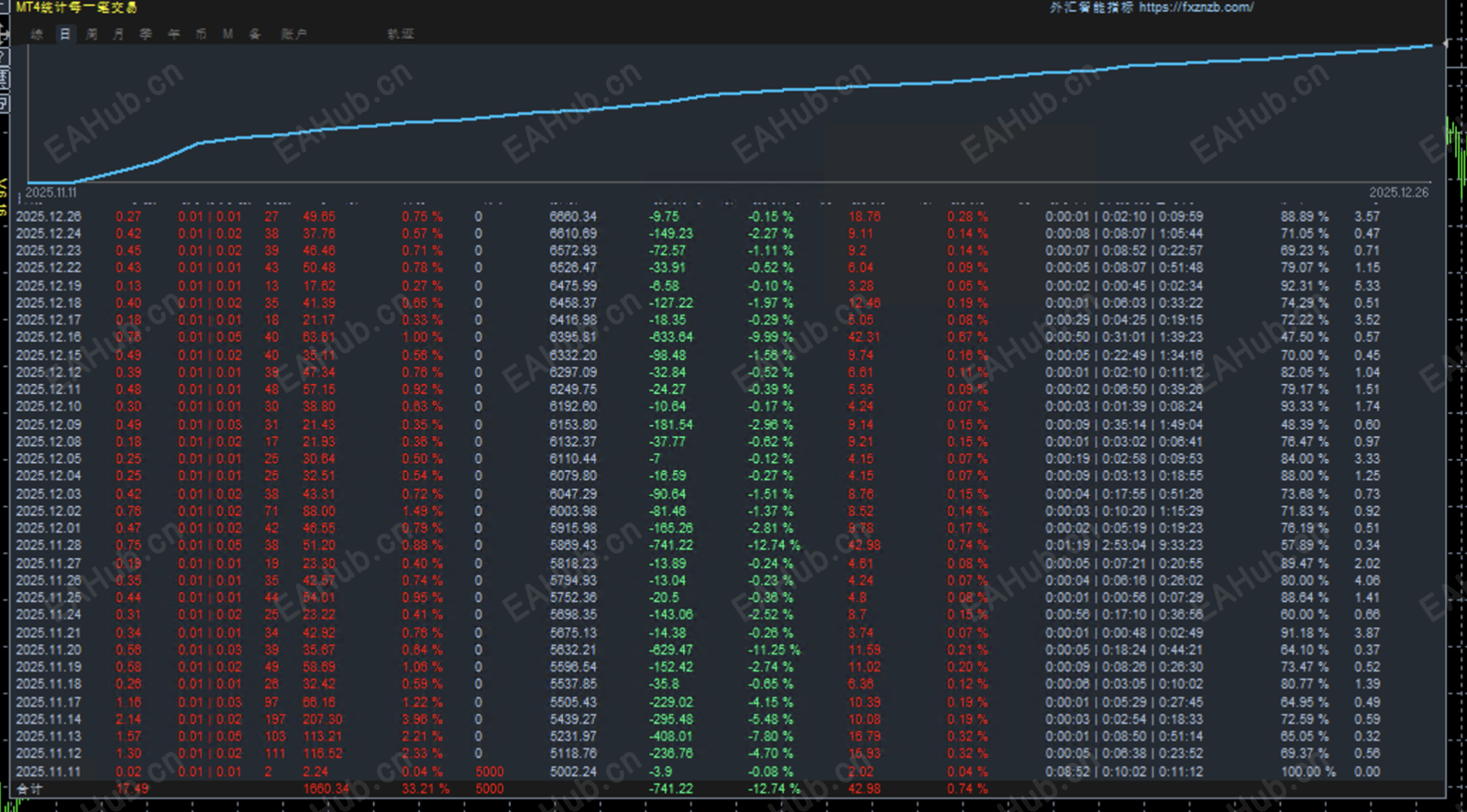Switch to the 月 monthly tab
1467x812 pixels.
coord(118,34)
